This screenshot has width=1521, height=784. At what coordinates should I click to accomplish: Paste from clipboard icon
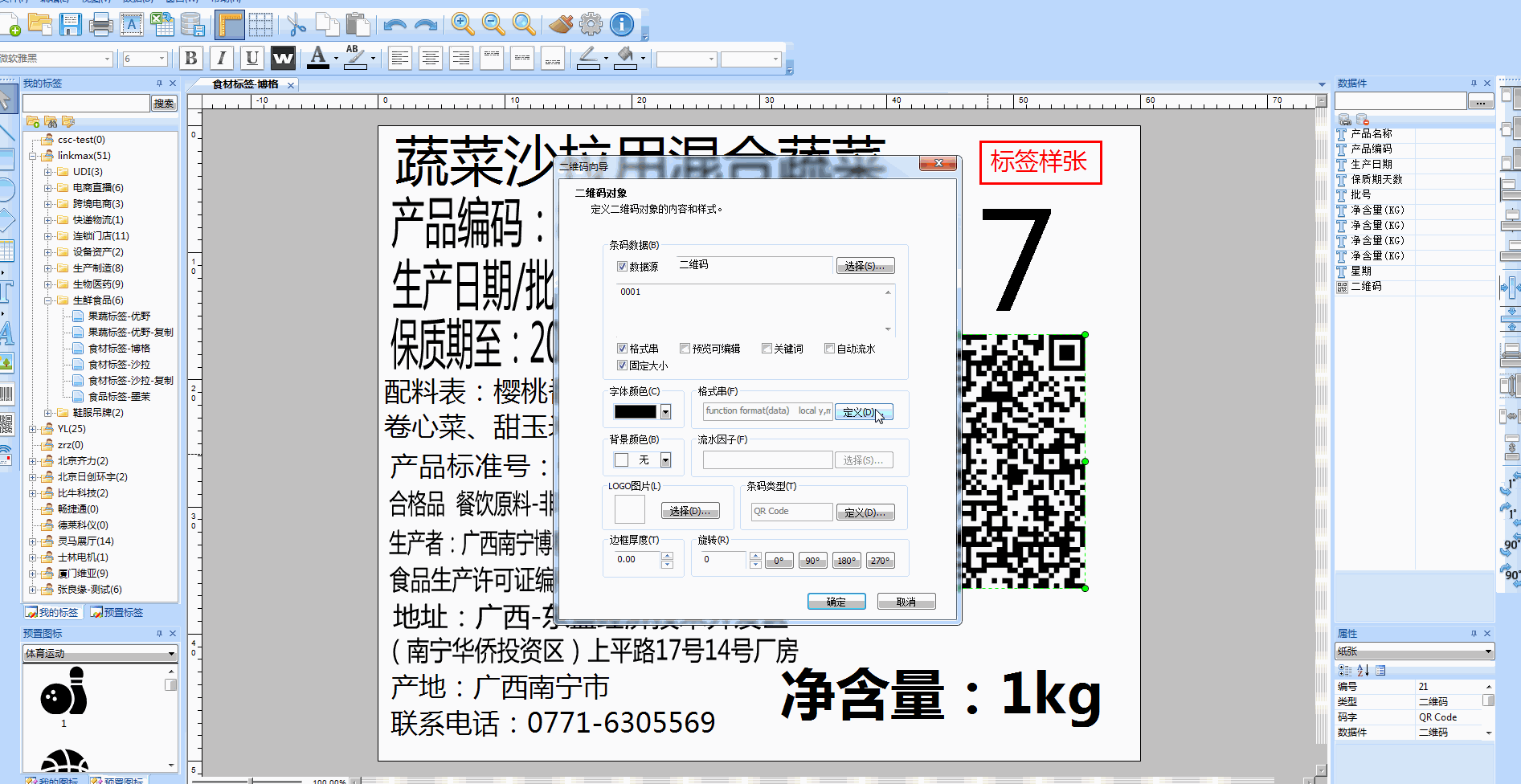(x=358, y=24)
